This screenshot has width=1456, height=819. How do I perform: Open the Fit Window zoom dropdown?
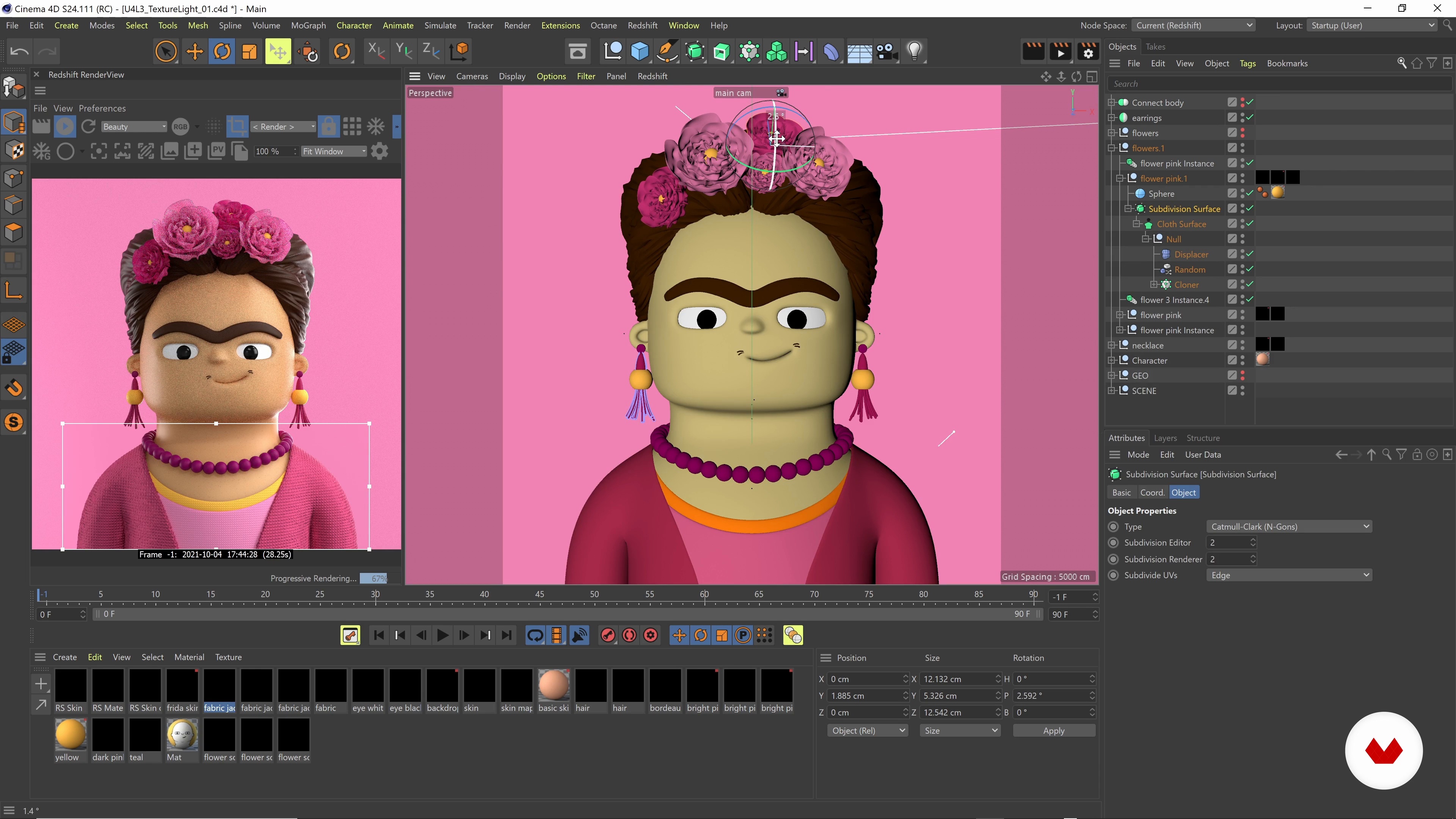[x=334, y=152]
